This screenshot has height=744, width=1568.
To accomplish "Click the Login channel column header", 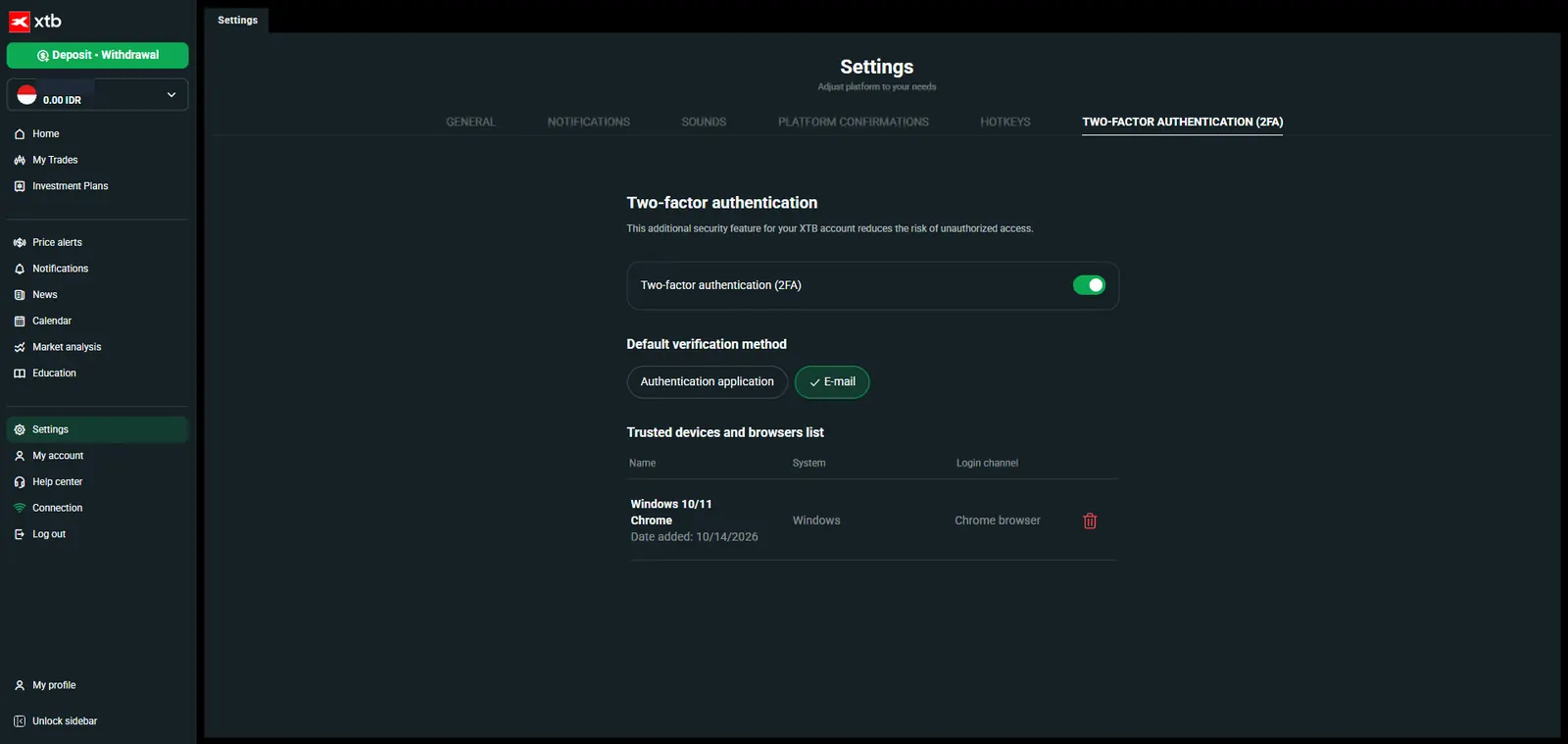I will point(987,463).
